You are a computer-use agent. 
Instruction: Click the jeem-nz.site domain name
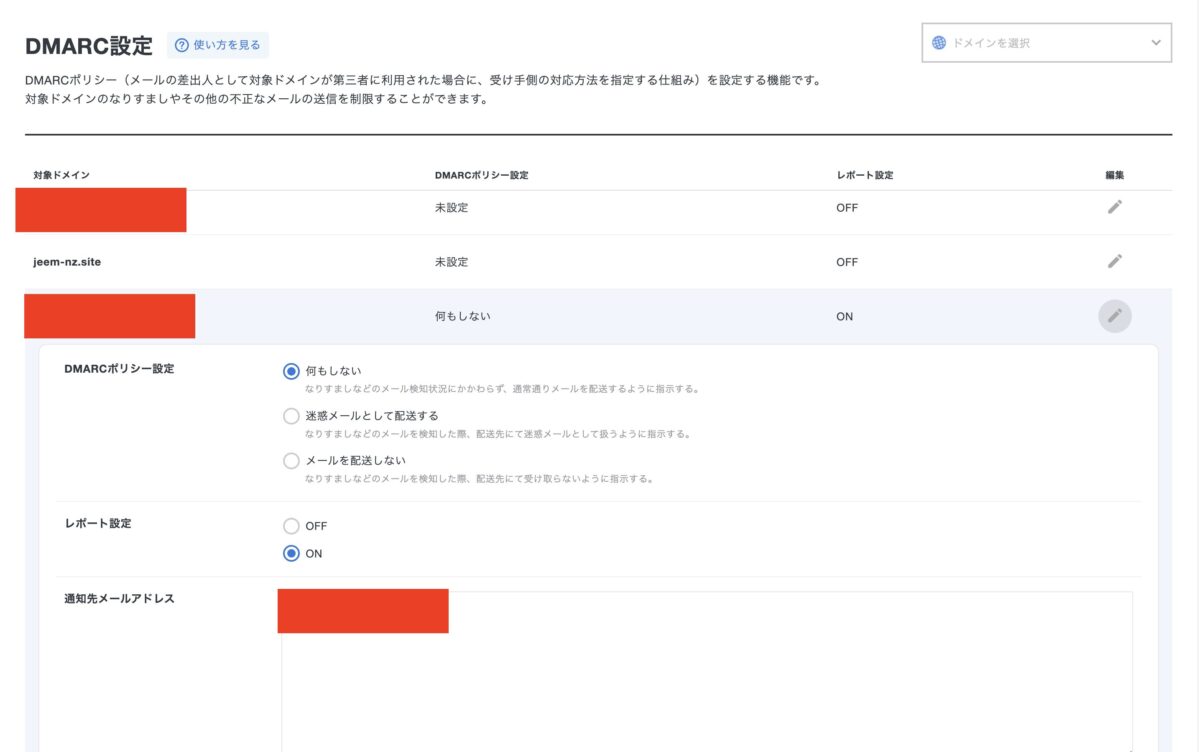click(67, 262)
